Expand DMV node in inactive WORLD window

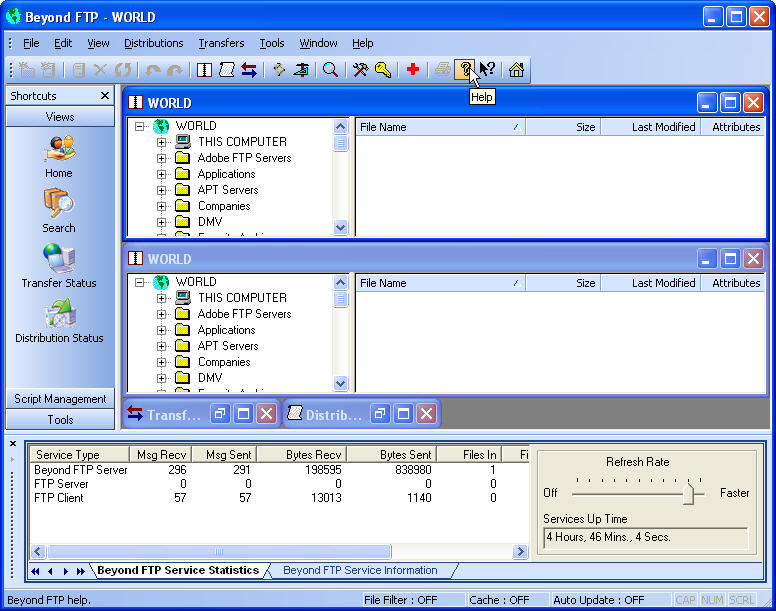click(x=161, y=378)
